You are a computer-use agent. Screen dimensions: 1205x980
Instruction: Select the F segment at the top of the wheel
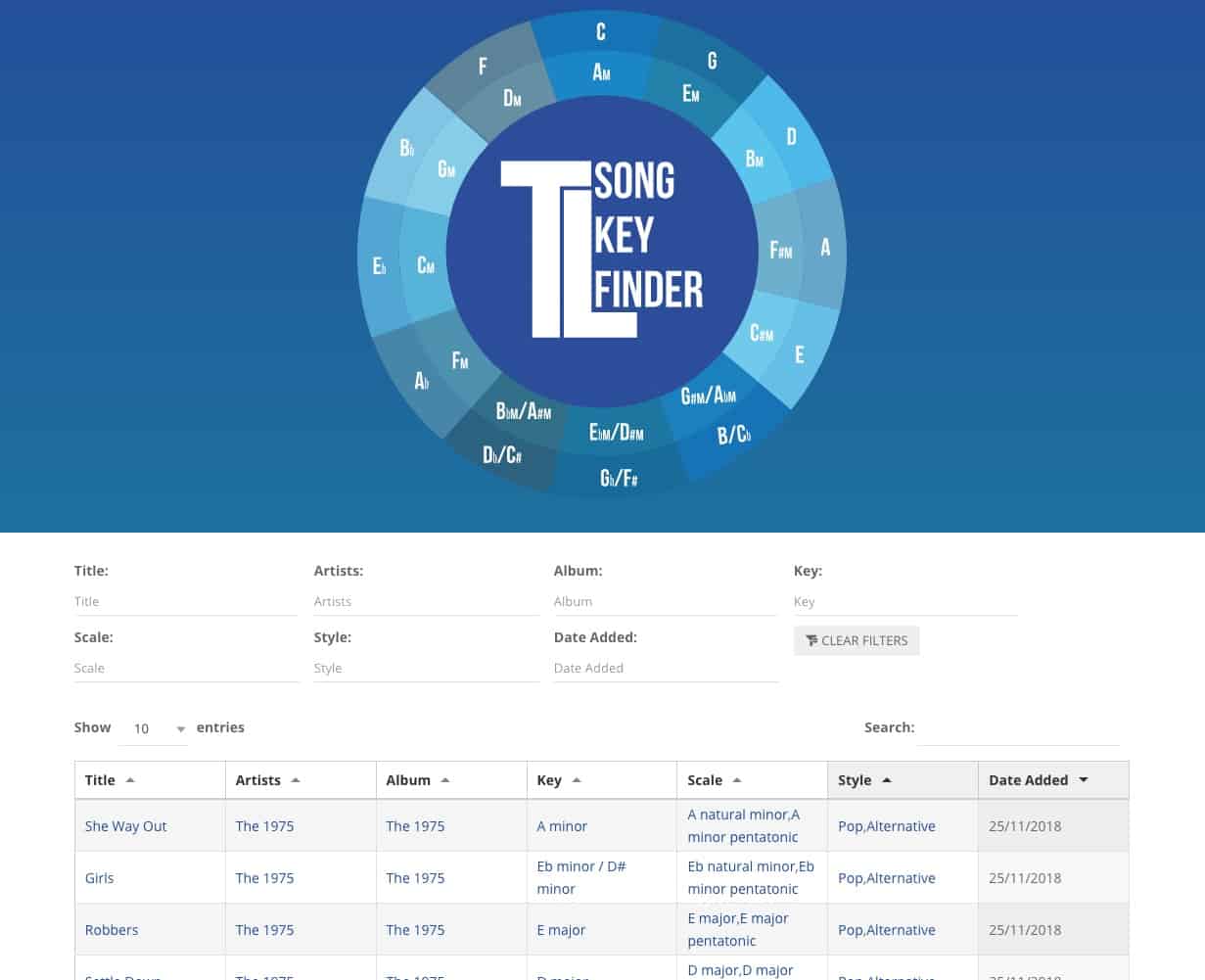tap(482, 66)
